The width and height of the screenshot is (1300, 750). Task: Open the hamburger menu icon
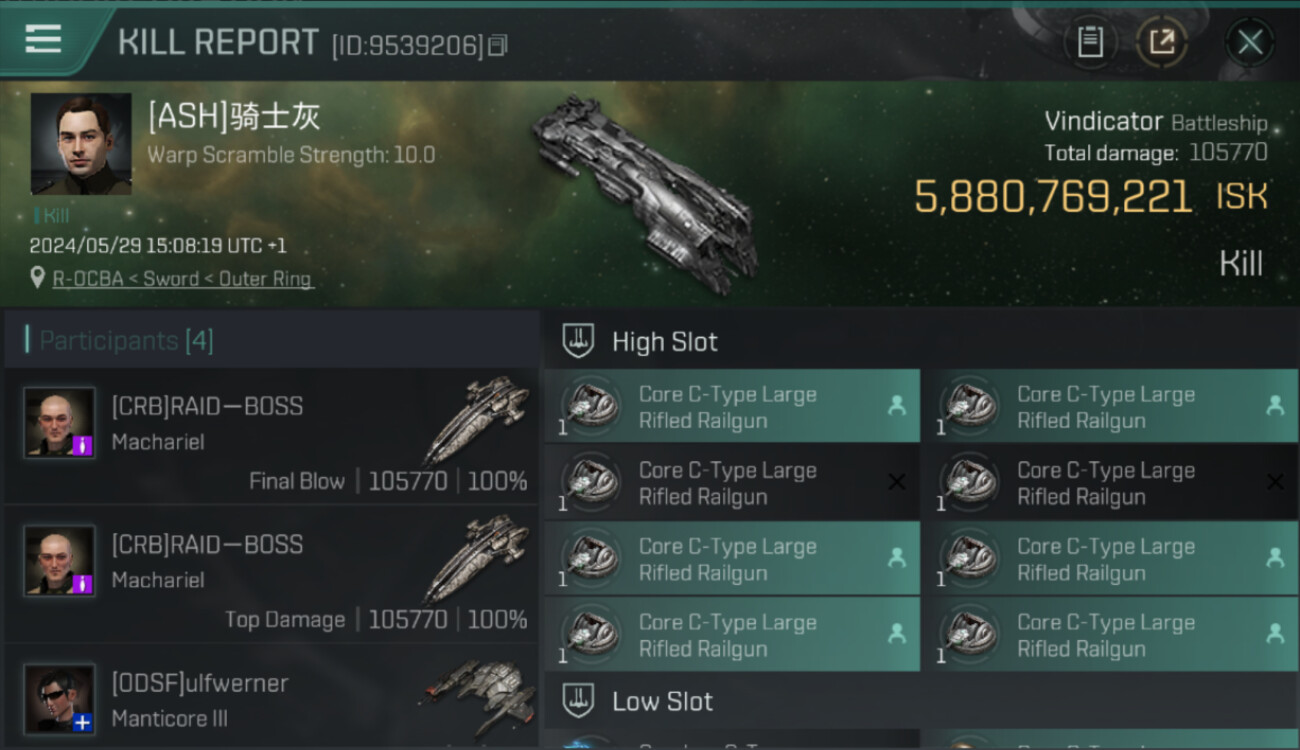click(43, 39)
